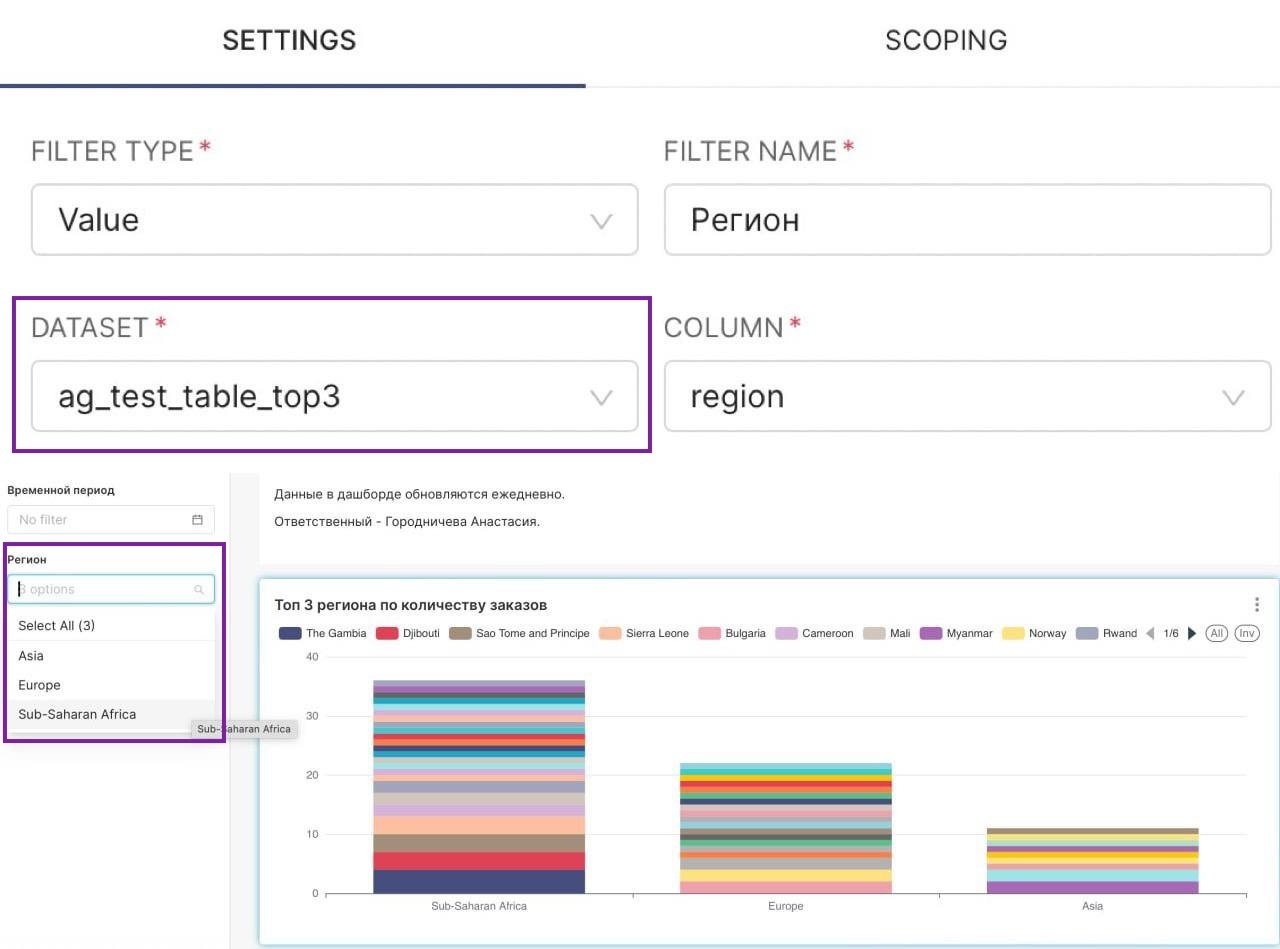The image size is (1280, 949).
Task: Toggle Norway series in chart legend
Action: 1035,634
